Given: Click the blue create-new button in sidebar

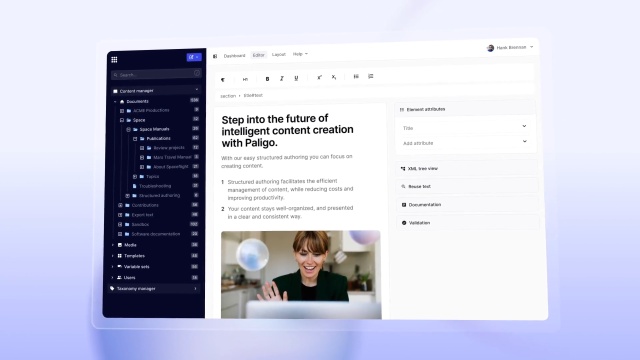Looking at the screenshot, I should point(194,57).
